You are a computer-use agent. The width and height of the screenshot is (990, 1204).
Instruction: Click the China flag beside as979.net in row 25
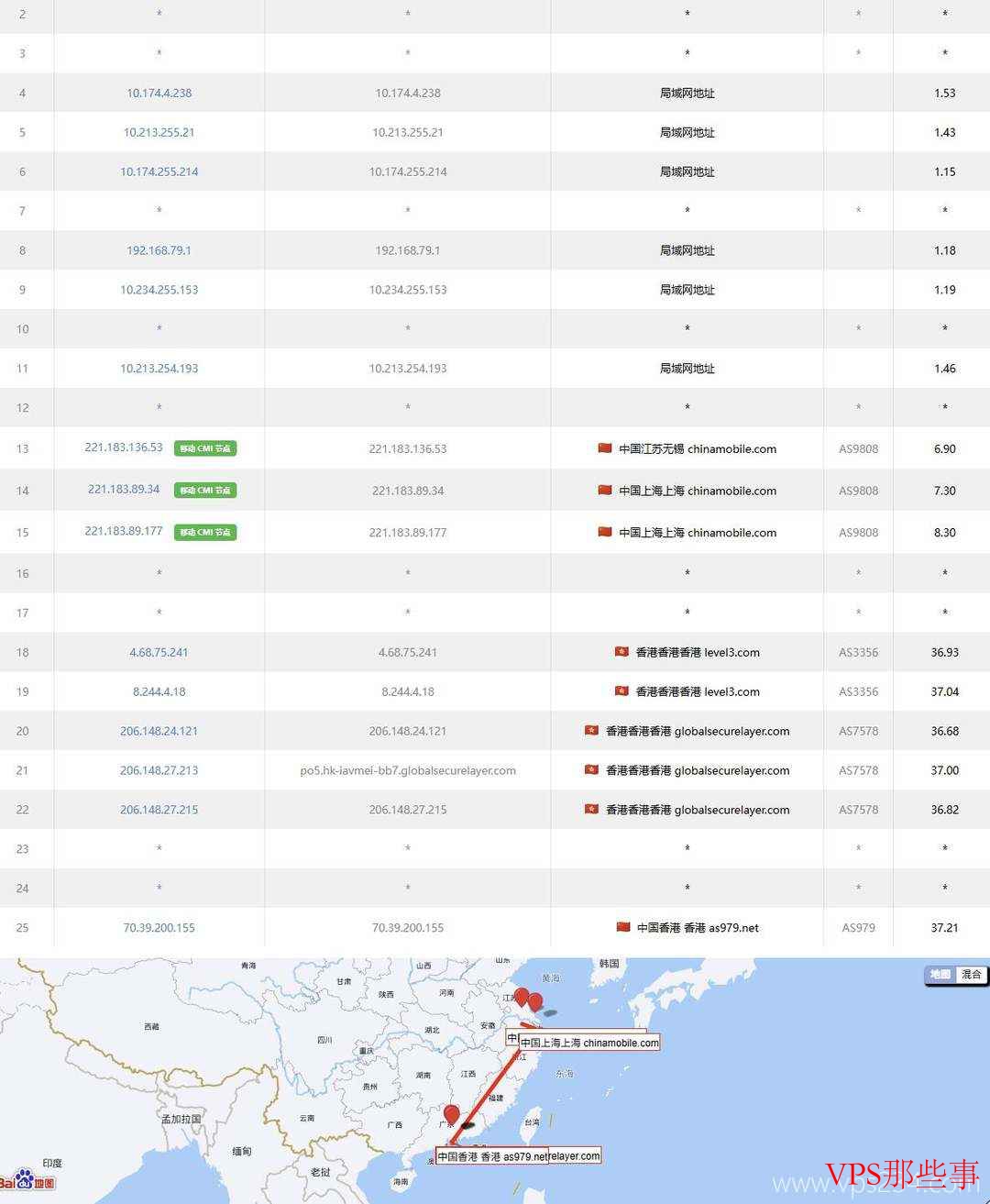point(623,927)
